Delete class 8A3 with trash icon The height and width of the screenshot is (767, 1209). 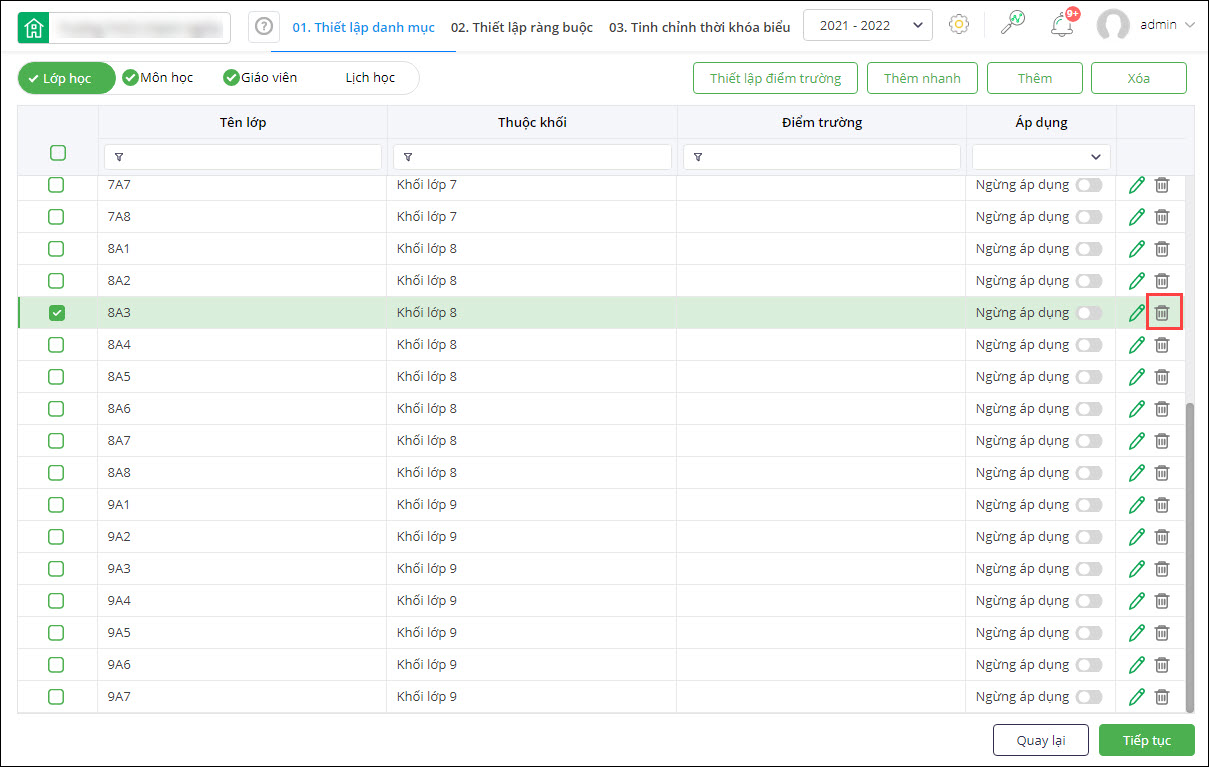pyautogui.click(x=1162, y=313)
